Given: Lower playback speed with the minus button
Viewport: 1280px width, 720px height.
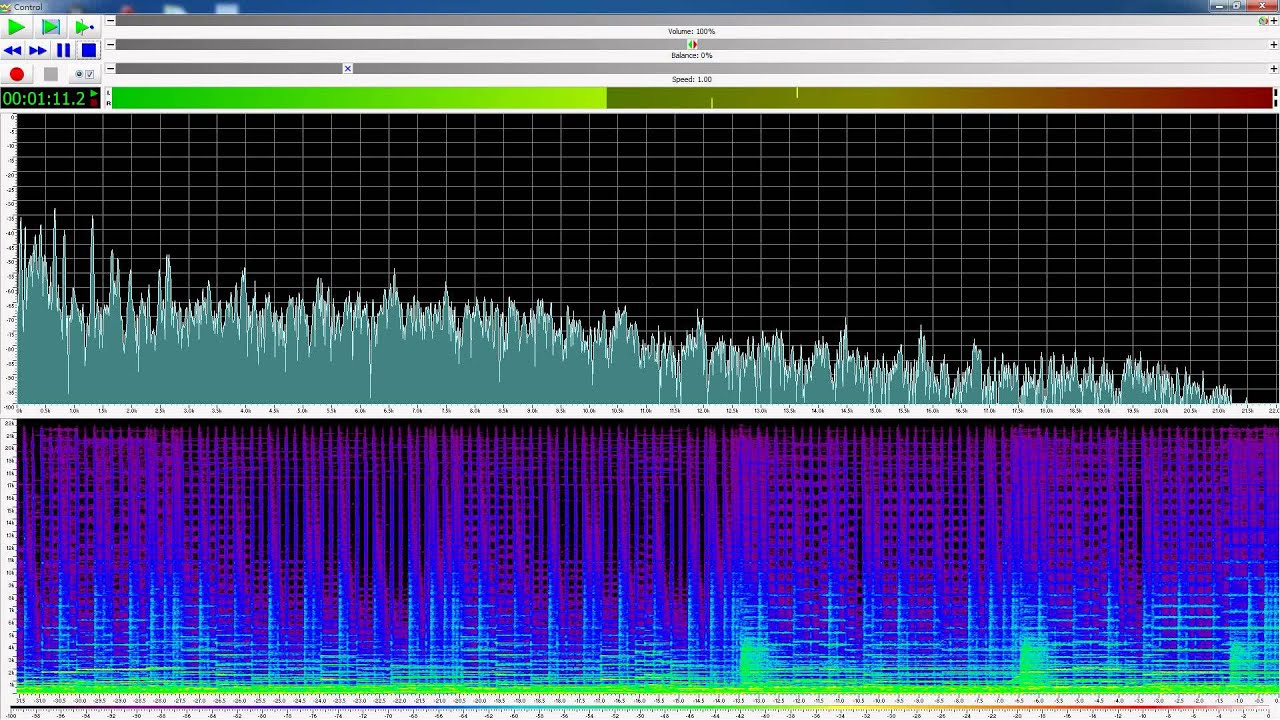Looking at the screenshot, I should [x=110, y=68].
